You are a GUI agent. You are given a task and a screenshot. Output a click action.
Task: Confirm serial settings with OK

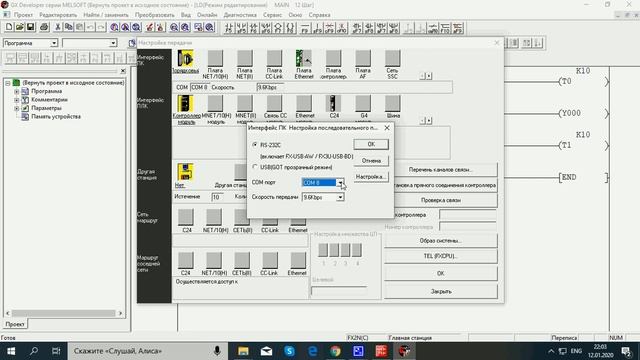pos(371,144)
